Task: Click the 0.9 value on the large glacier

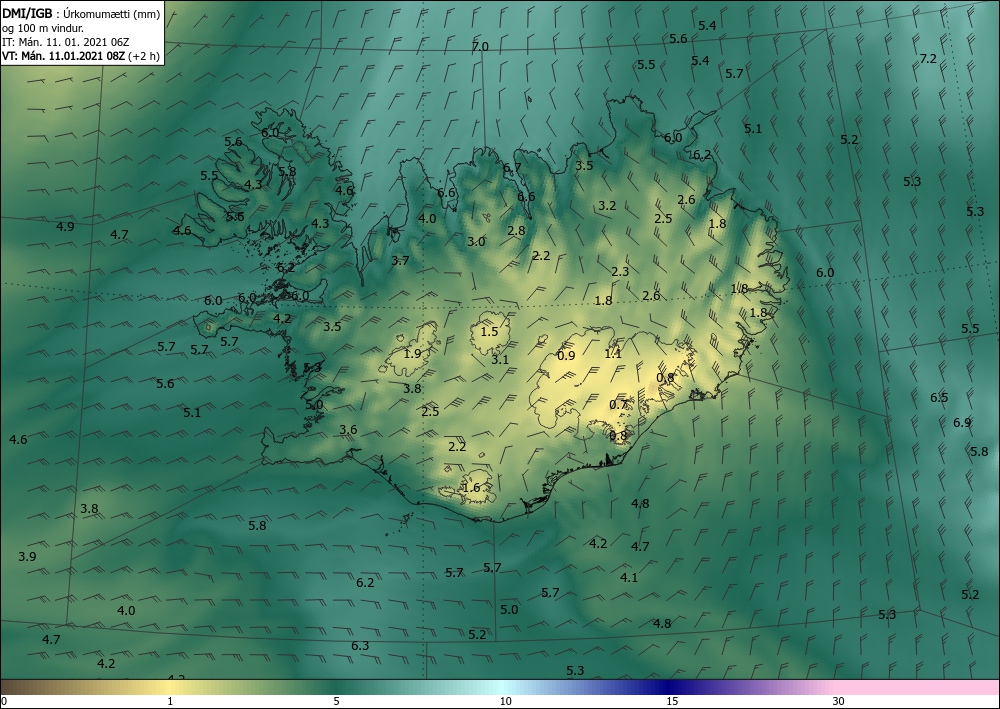Action: tap(566, 356)
